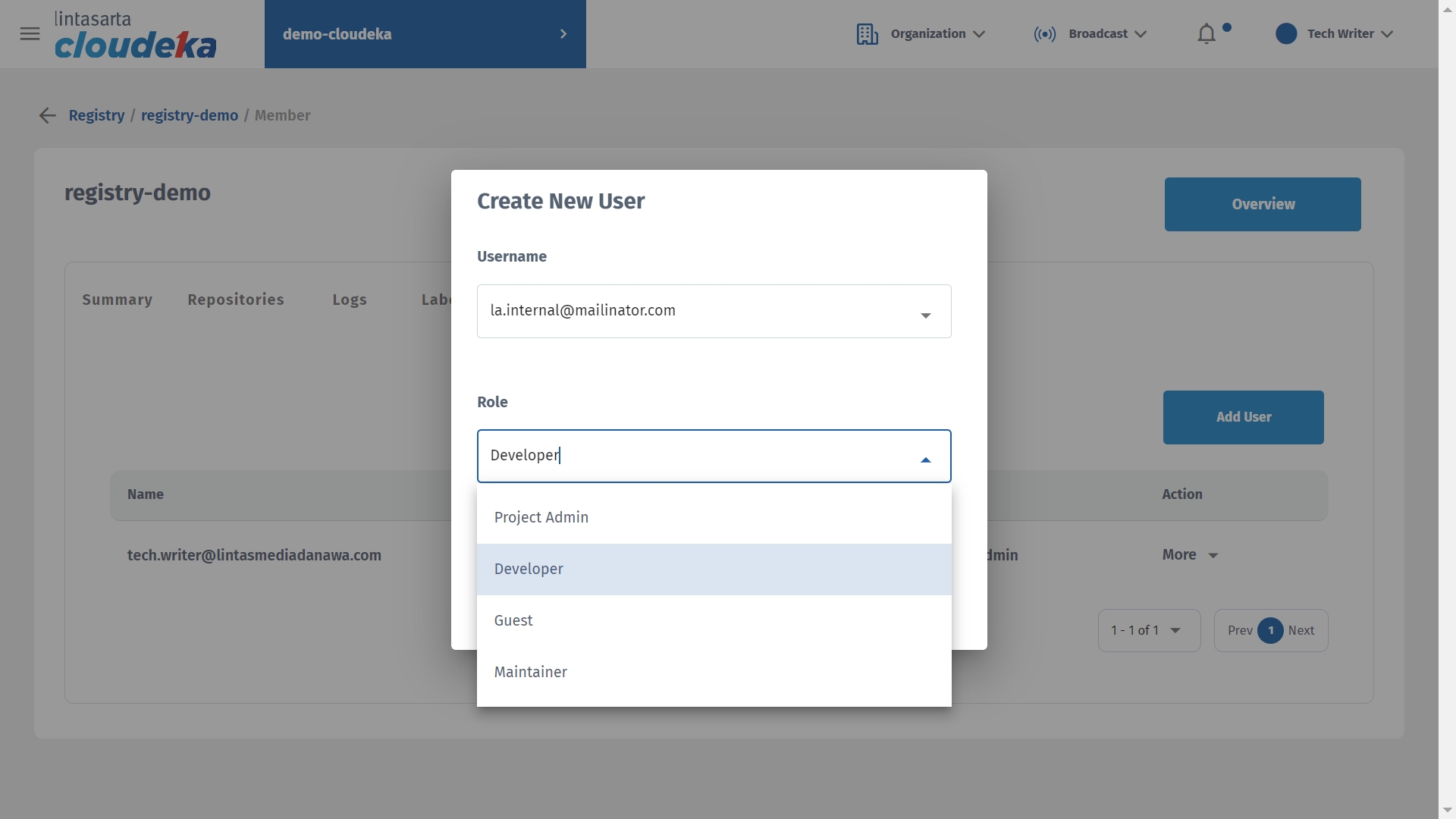This screenshot has height=819, width=1456.
Task: Click the back arrow beside Registry breadcrumb
Action: tap(47, 115)
